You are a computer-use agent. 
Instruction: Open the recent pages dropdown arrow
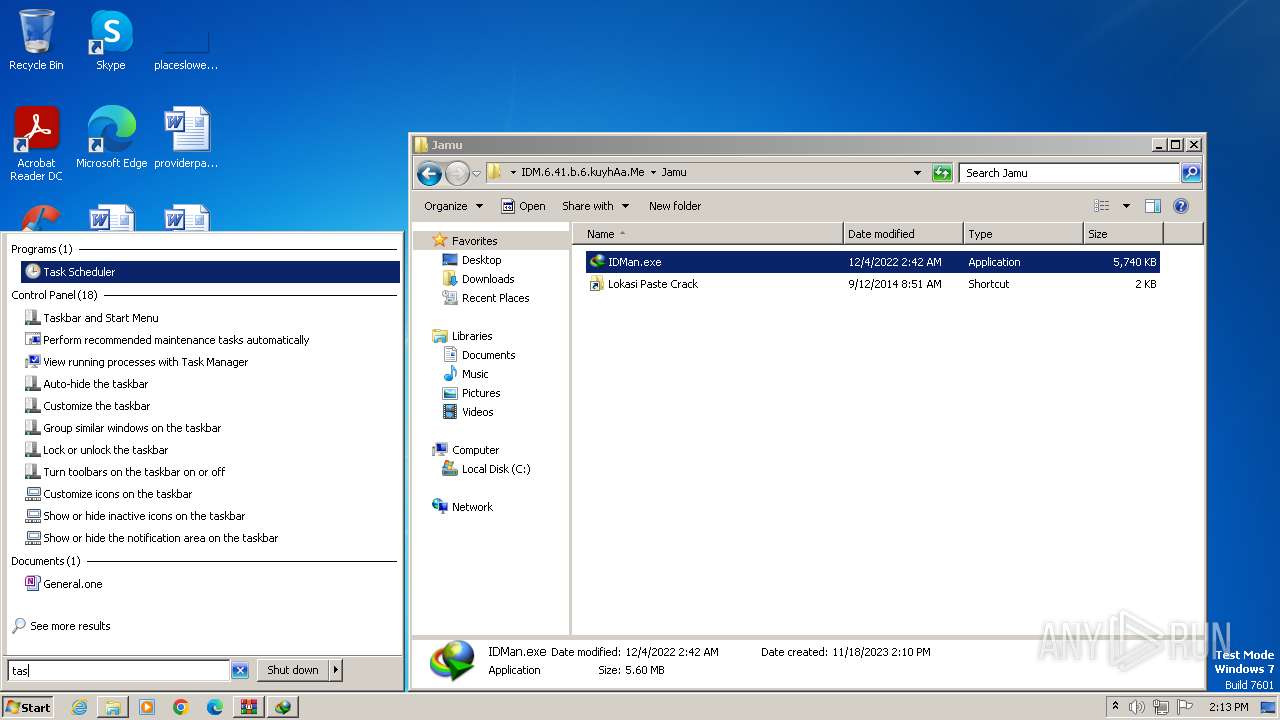[x=477, y=173]
